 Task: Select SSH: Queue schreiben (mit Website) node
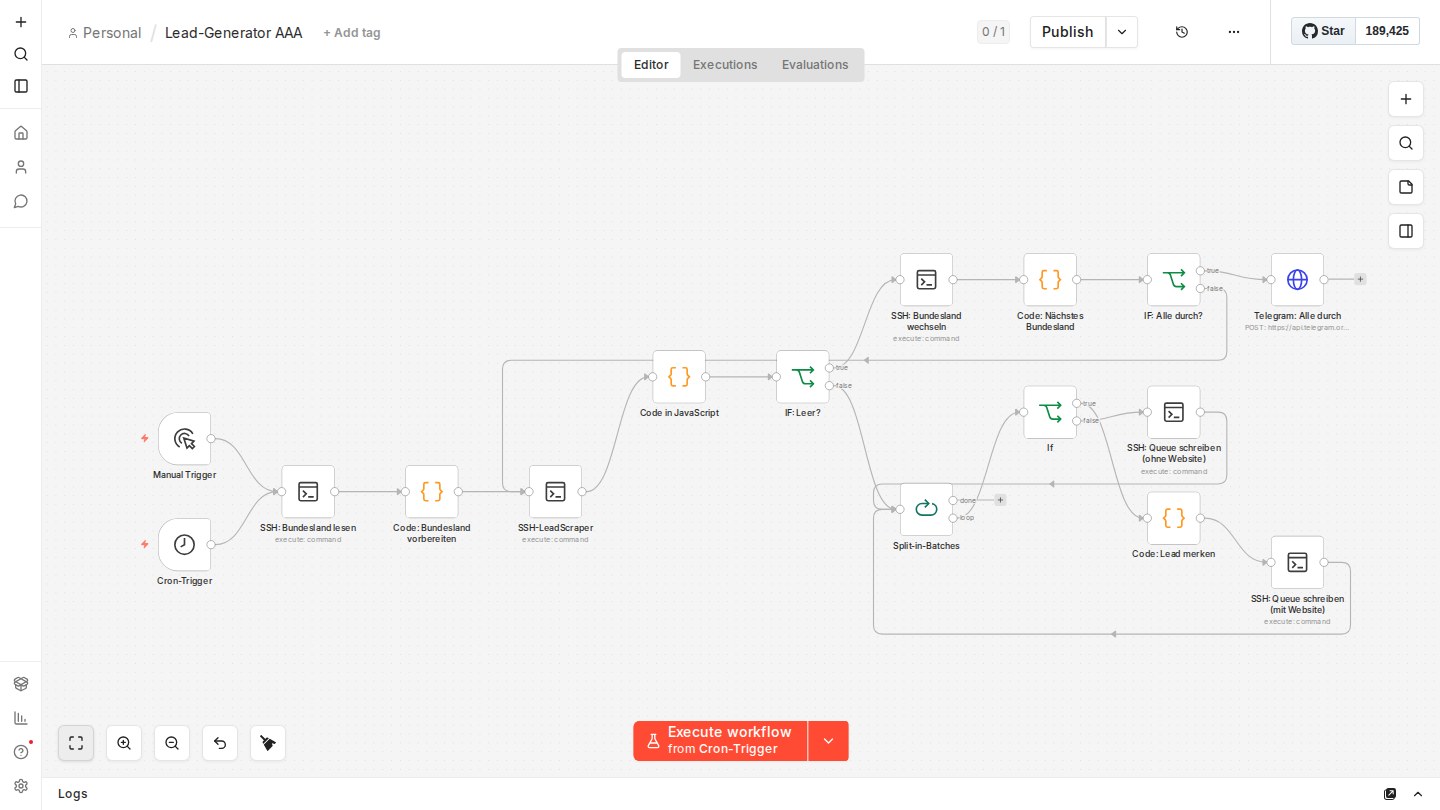click(x=1297, y=563)
